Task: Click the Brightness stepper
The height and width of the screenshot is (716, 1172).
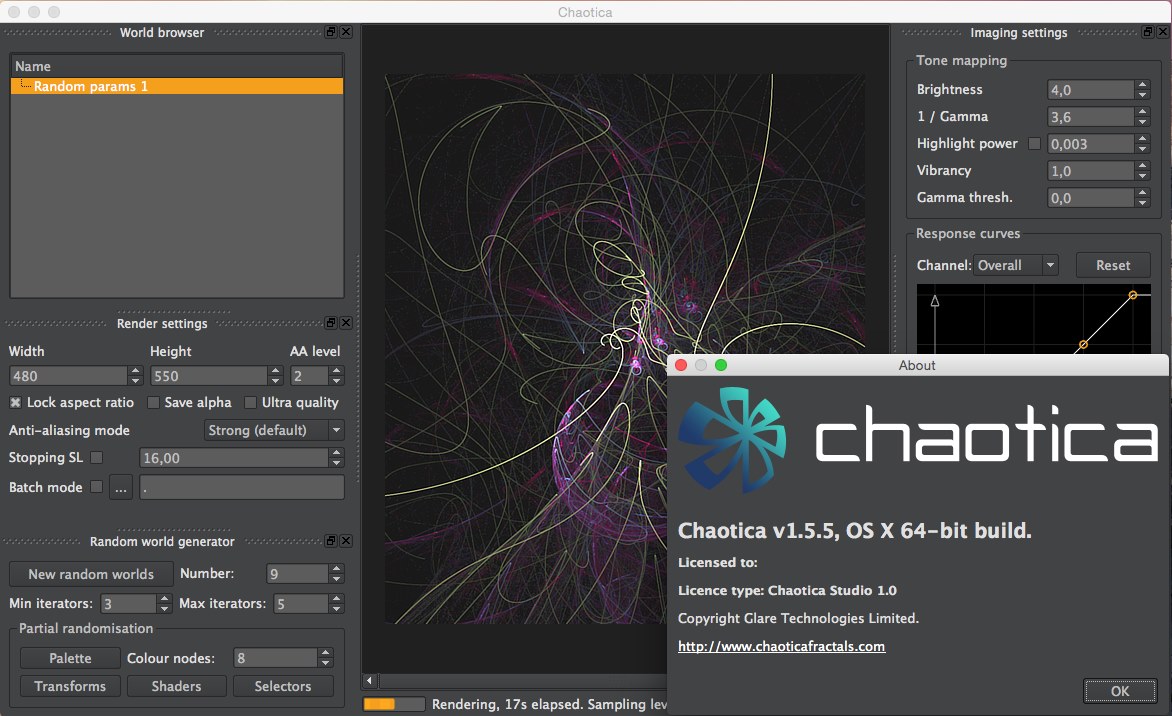Action: [x=1142, y=90]
